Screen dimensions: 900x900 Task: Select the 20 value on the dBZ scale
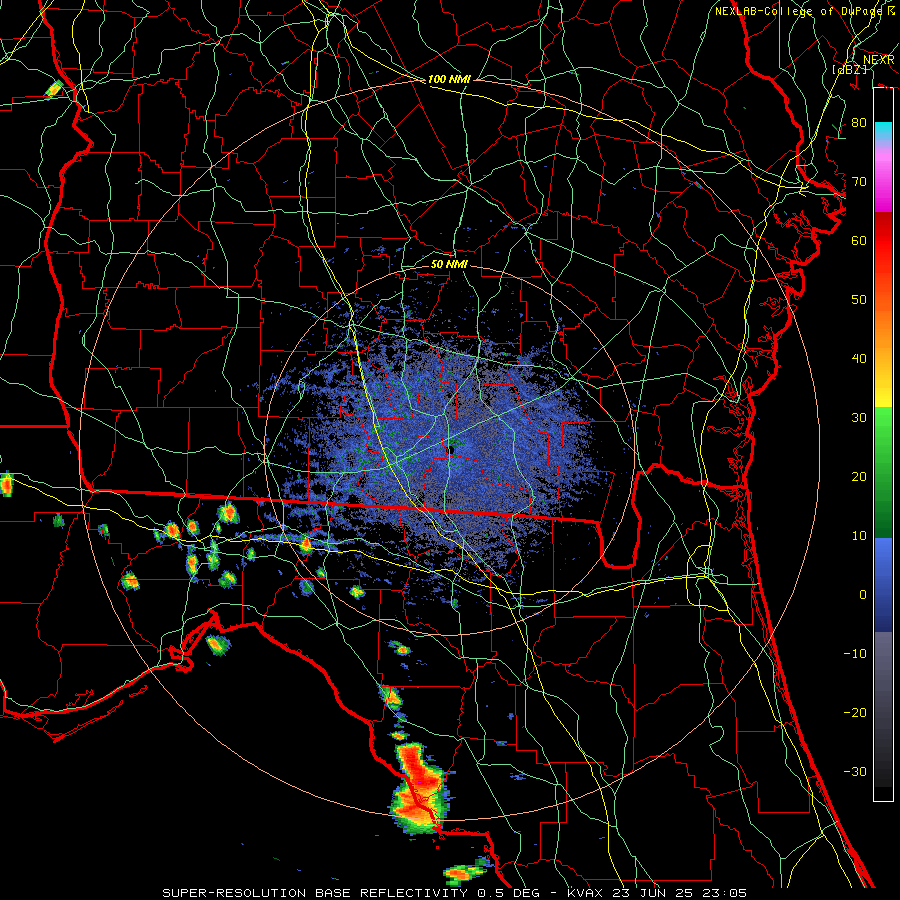[859, 476]
